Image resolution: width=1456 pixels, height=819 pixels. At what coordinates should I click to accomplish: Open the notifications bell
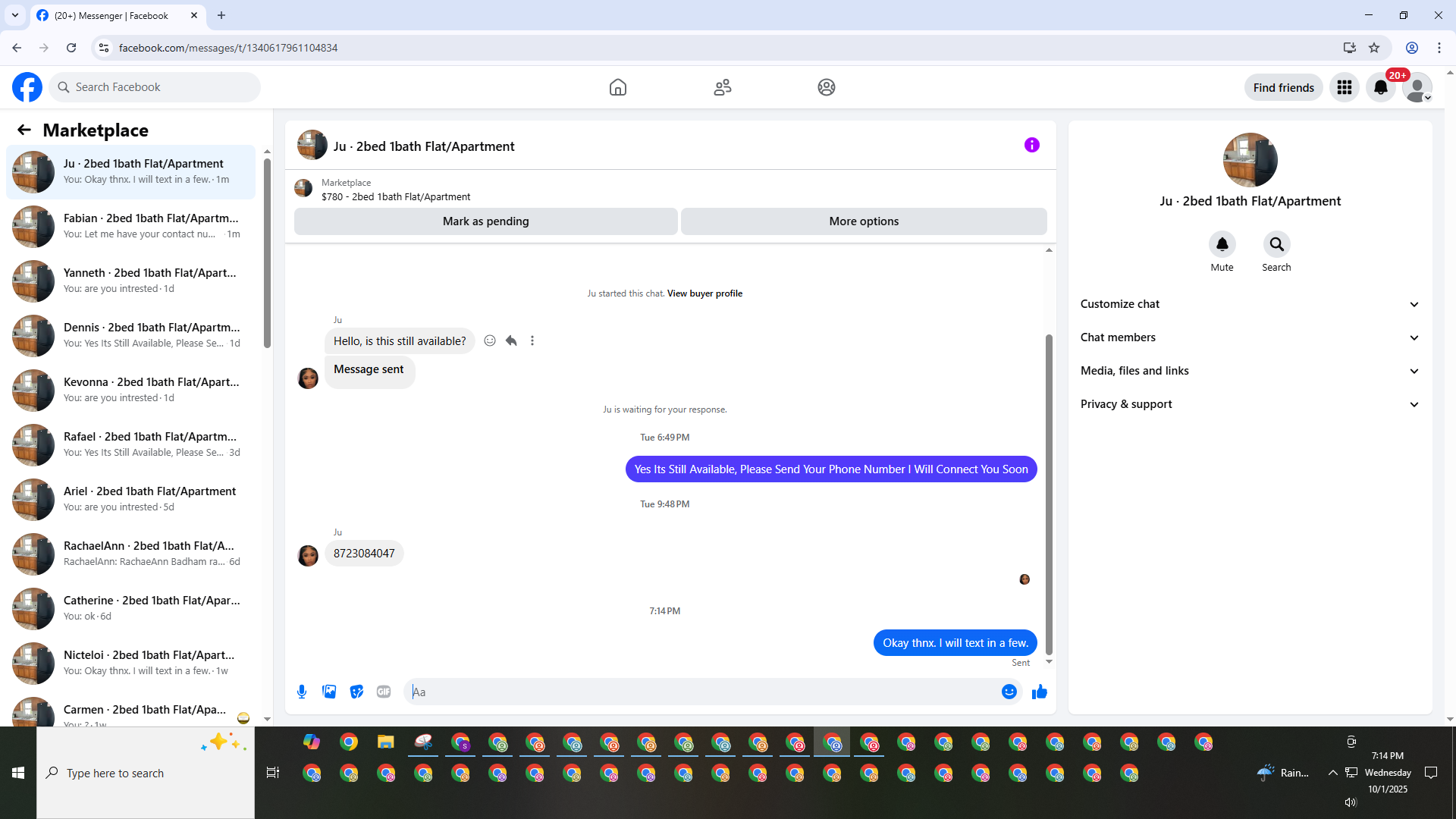(1381, 87)
